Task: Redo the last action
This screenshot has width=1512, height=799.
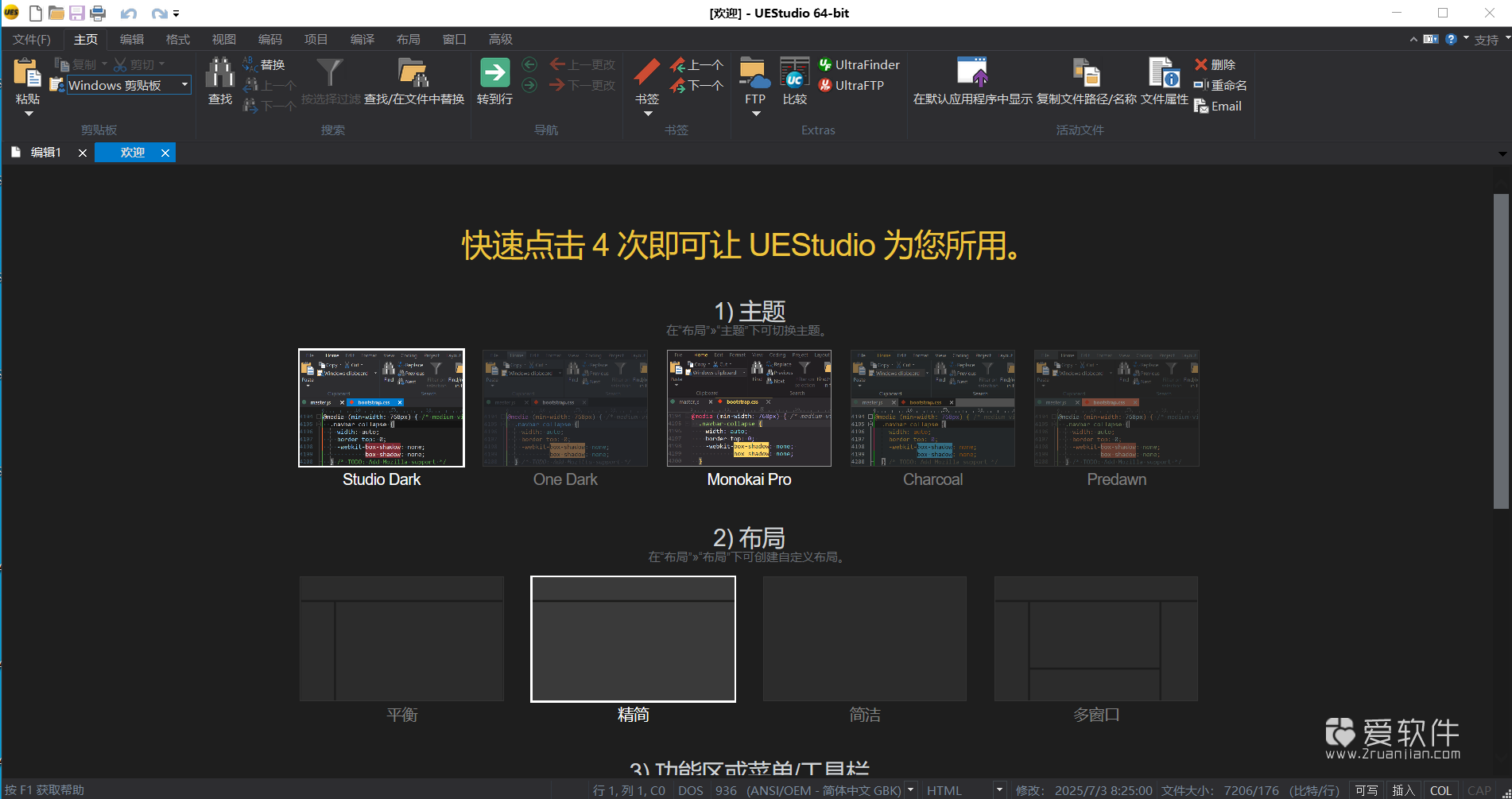Action: coord(159,14)
